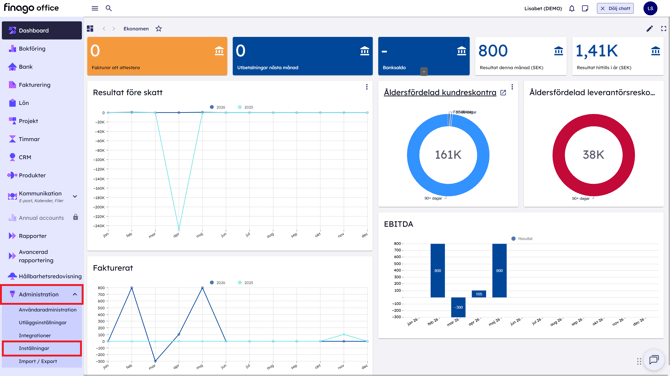Viewport: 670px width, 376px height.
Task: Grab the dotted drag handle beside chat icon
Action: 639,361
